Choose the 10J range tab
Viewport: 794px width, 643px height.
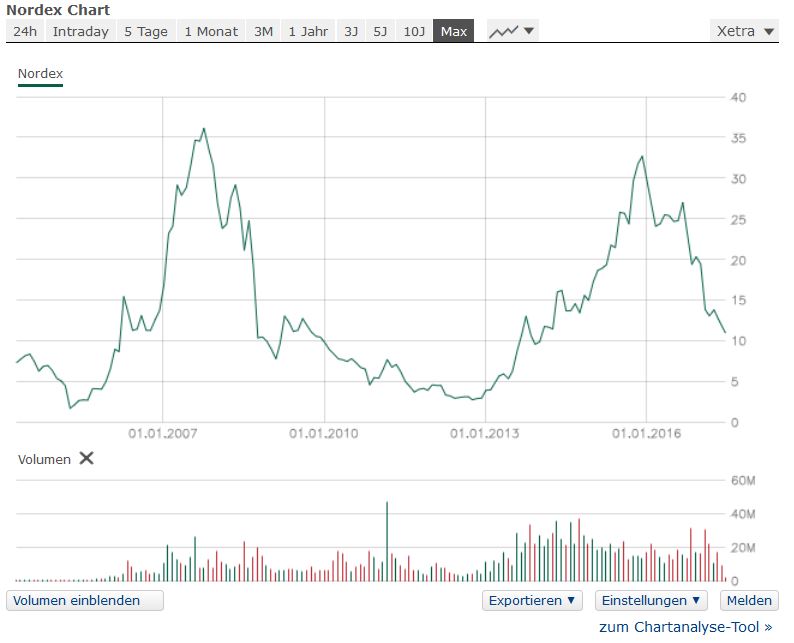[x=414, y=31]
